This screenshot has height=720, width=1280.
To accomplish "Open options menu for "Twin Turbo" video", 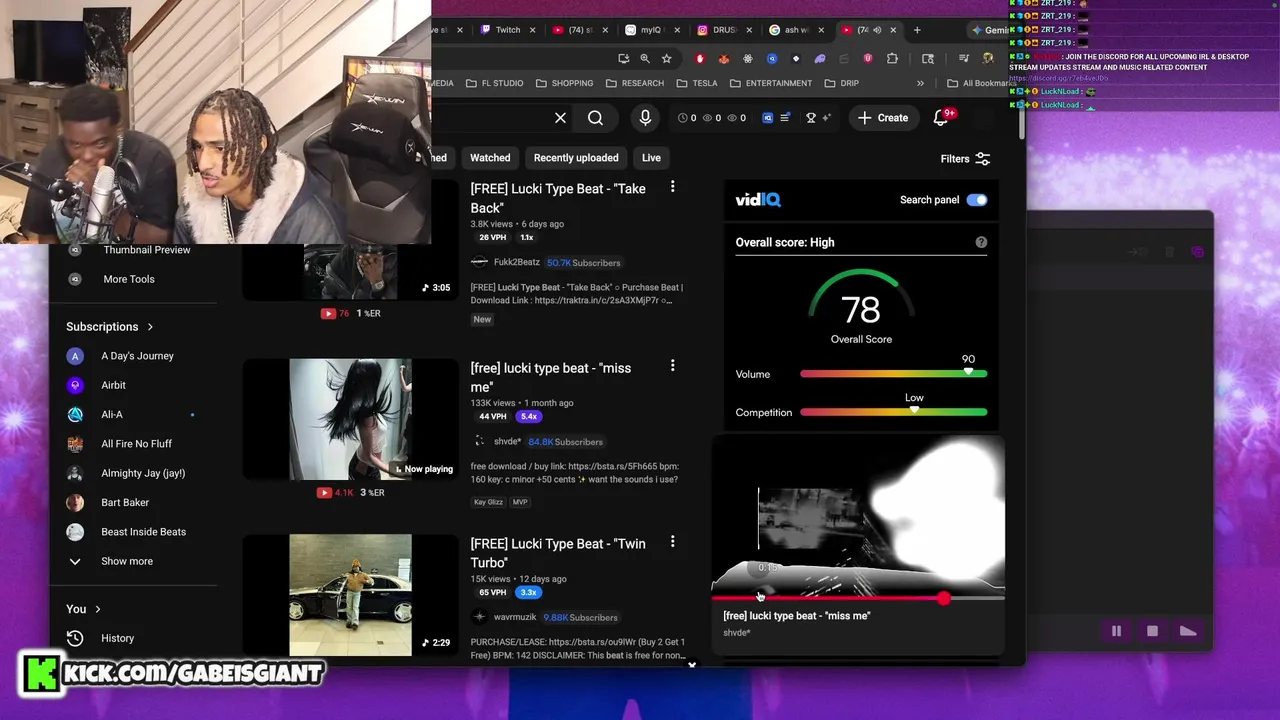I will click(672, 542).
